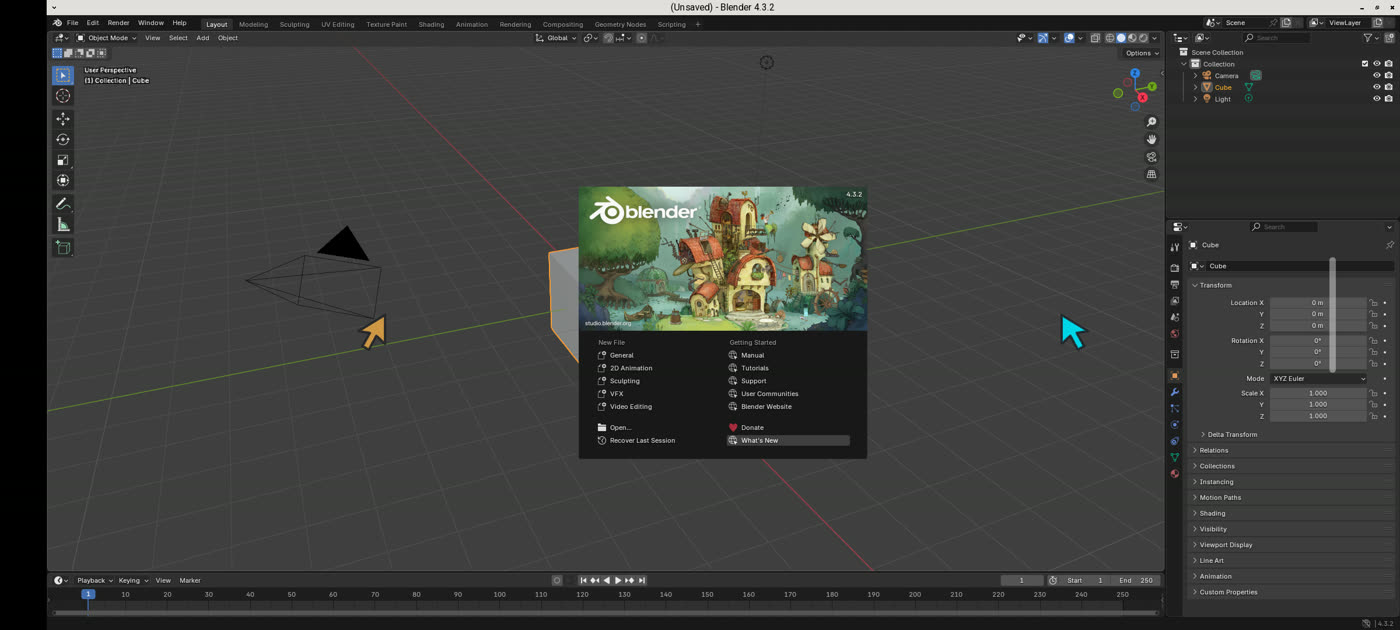Click the pan hand viewport gizmo
This screenshot has width=1400, height=630.
coord(1151,139)
